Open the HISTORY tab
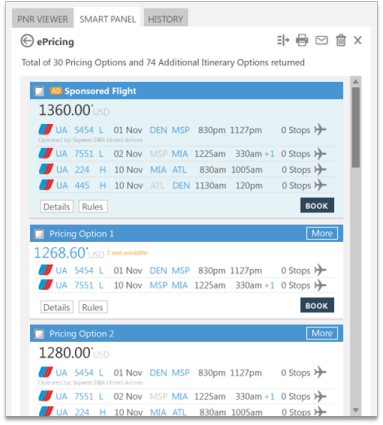This screenshot has width=383, height=425. (x=166, y=19)
